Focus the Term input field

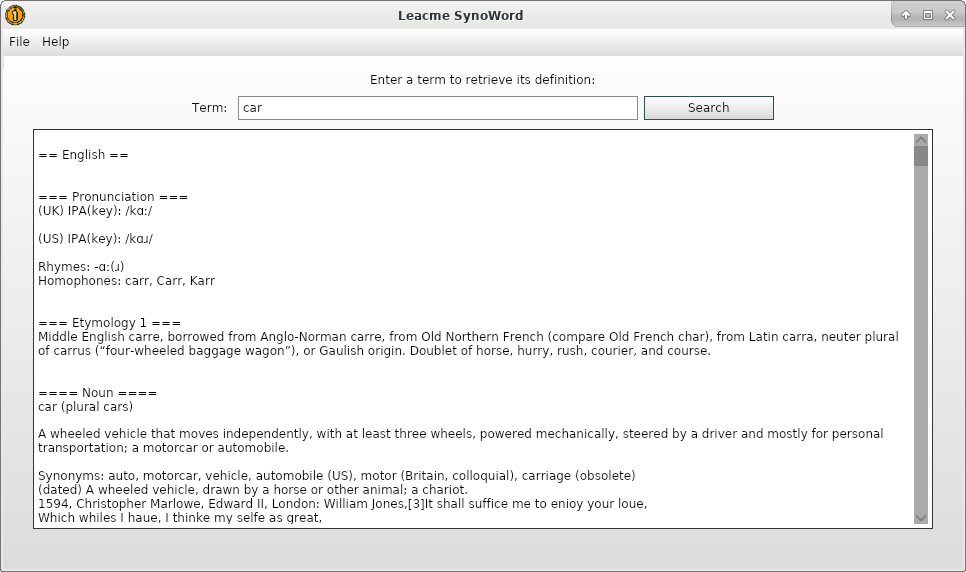pyautogui.click(x=437, y=108)
